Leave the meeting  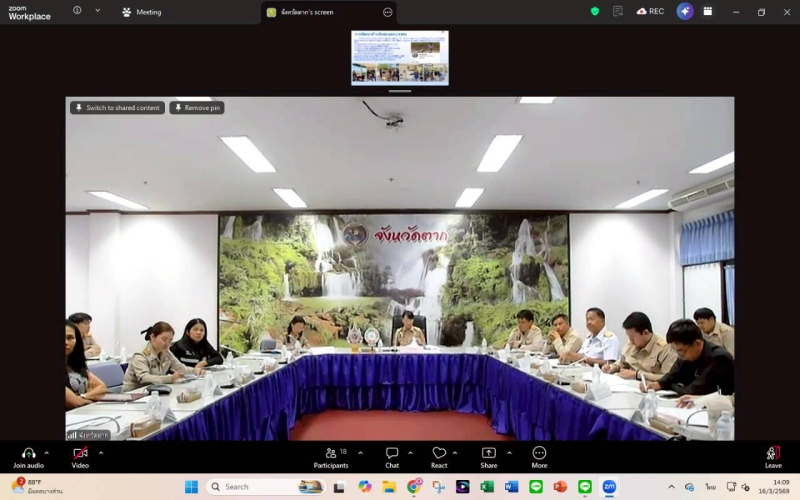pyautogui.click(x=773, y=455)
